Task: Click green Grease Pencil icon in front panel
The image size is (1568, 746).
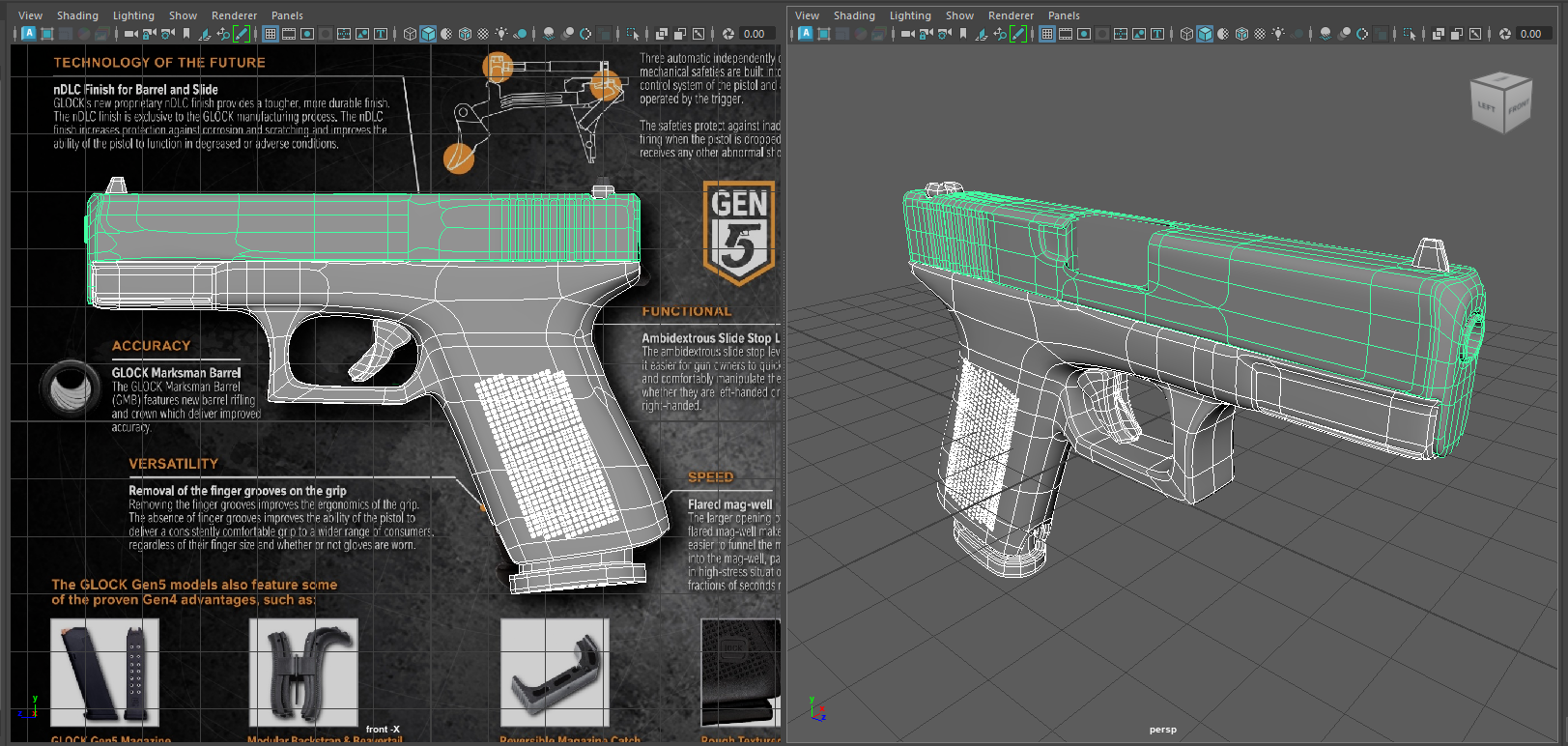Action: point(242,34)
